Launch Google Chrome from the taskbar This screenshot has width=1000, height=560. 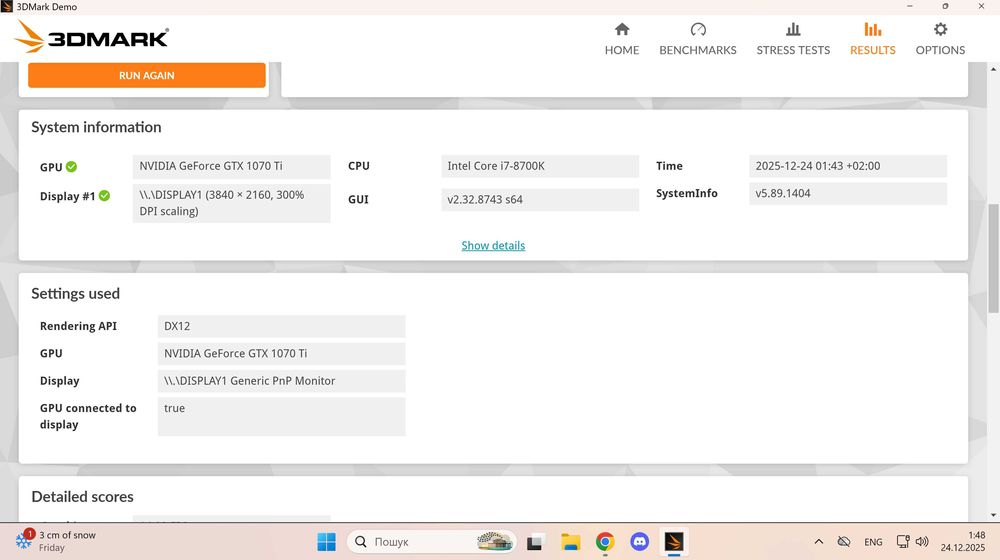(605, 542)
